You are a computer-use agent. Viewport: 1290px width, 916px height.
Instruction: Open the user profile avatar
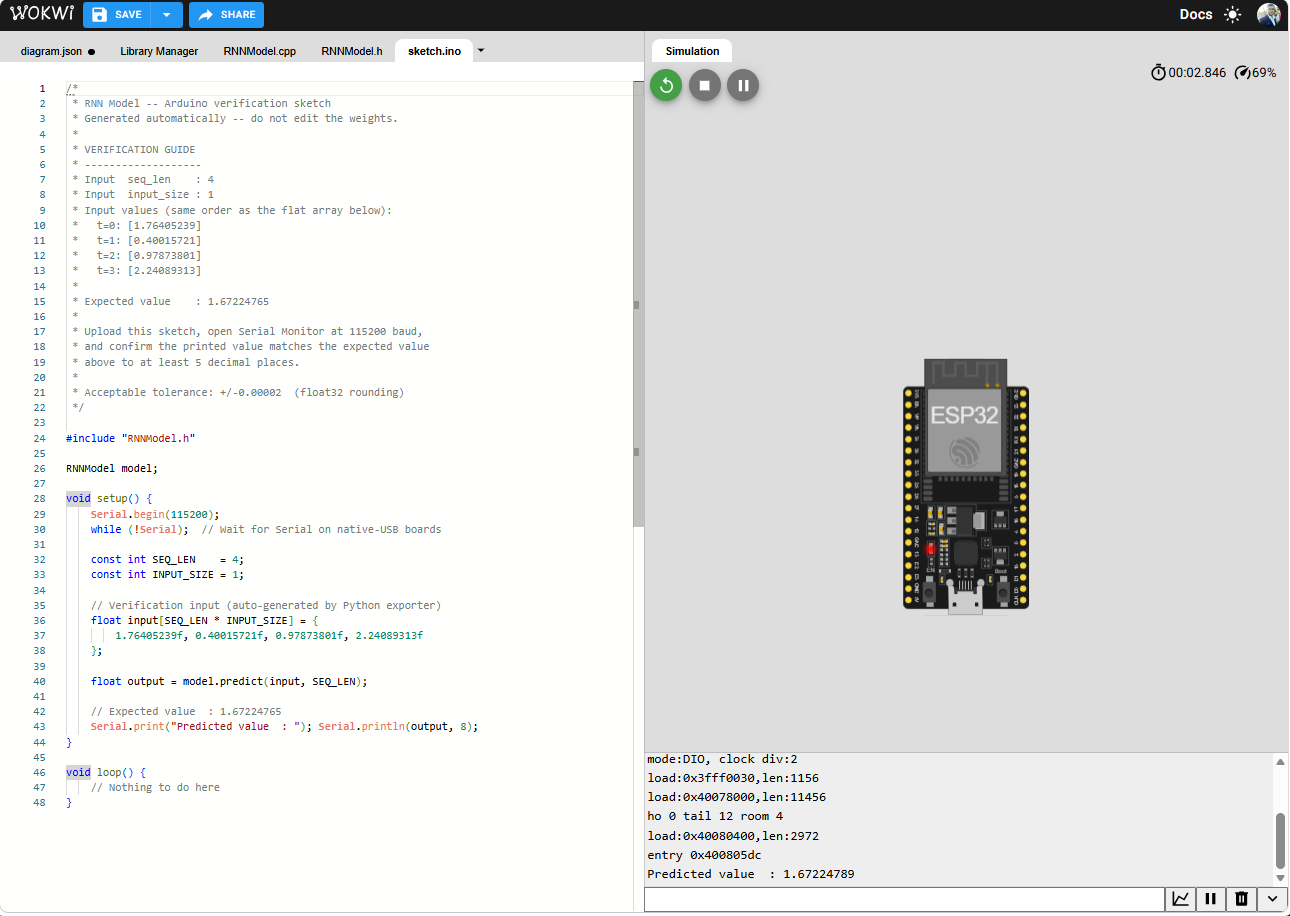[1268, 15]
